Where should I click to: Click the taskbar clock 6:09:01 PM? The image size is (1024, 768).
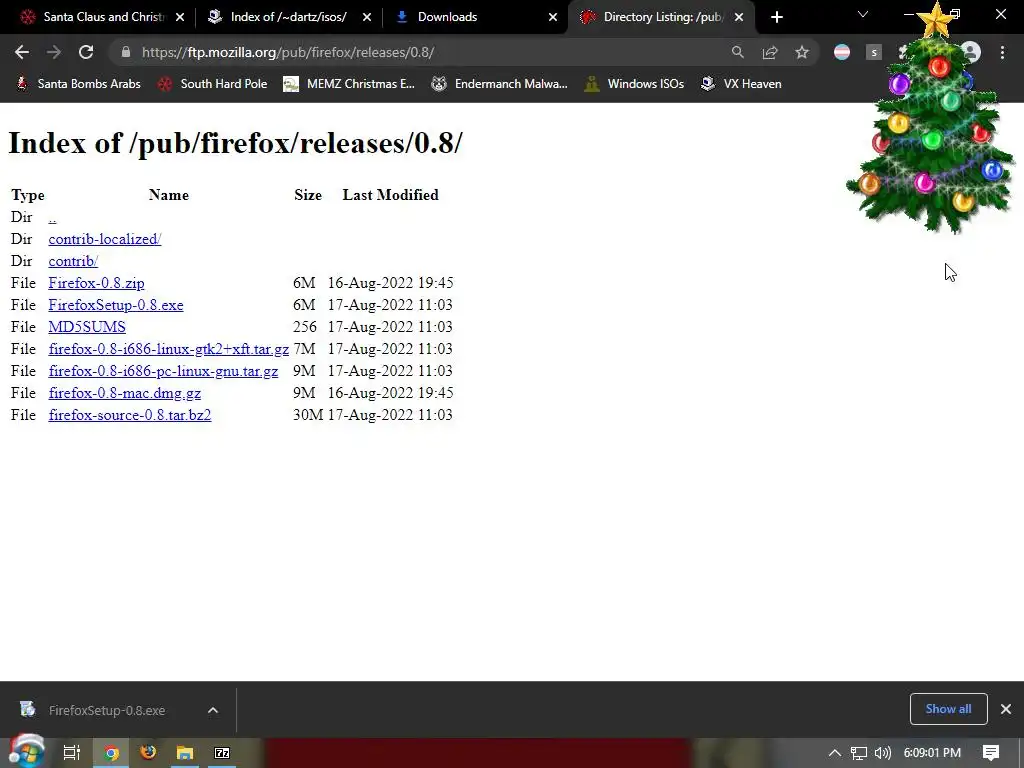[932, 753]
